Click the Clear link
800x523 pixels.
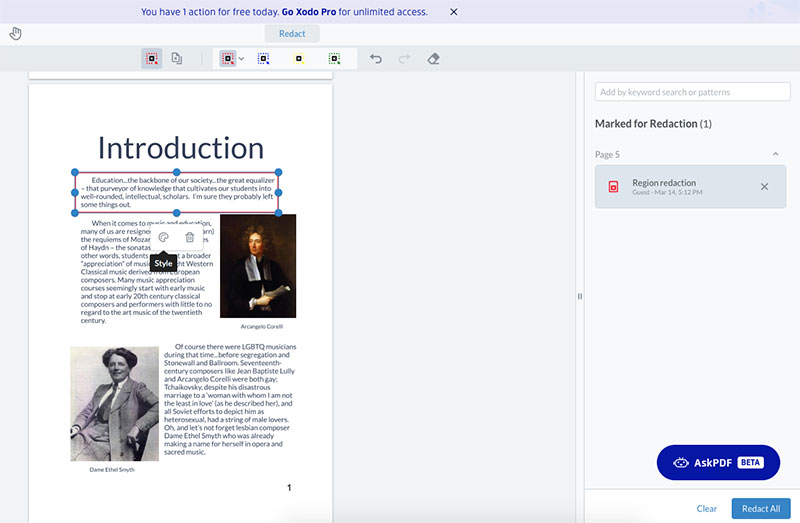[x=706, y=508]
